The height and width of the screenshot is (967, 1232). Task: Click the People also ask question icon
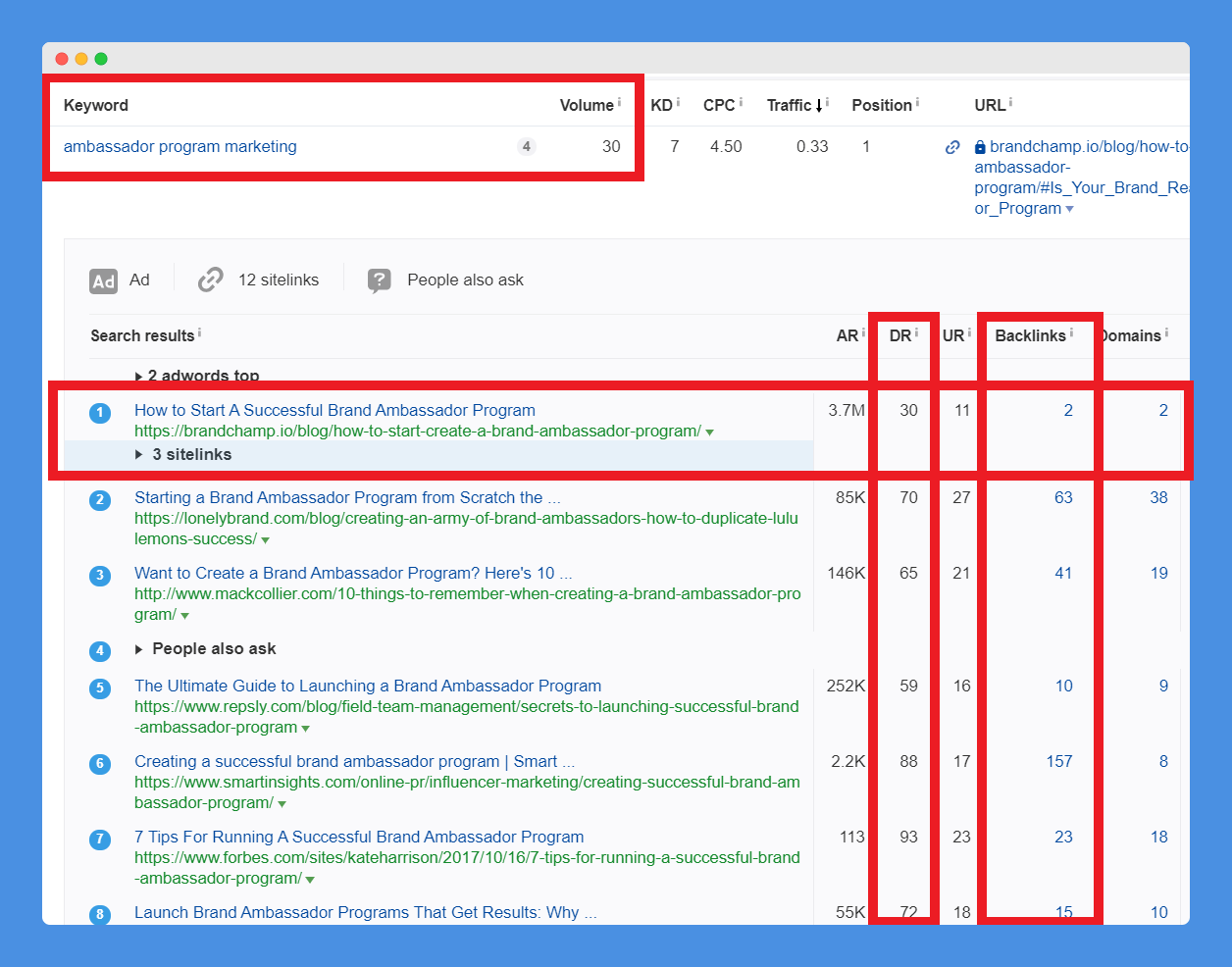(380, 280)
